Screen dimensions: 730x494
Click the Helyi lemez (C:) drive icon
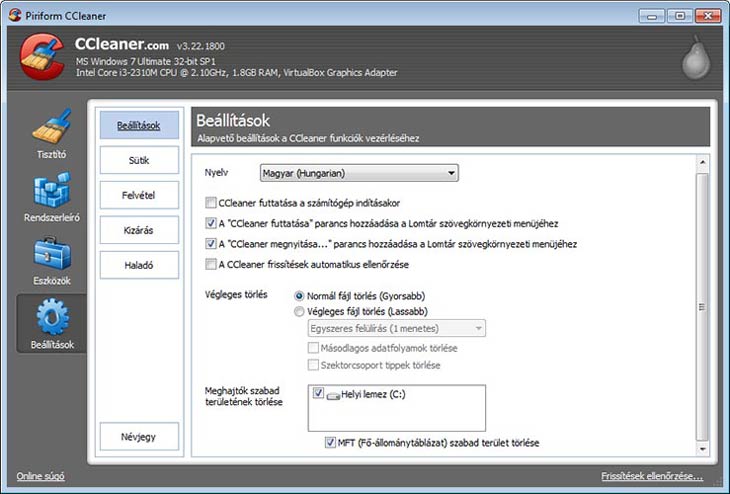(x=333, y=395)
